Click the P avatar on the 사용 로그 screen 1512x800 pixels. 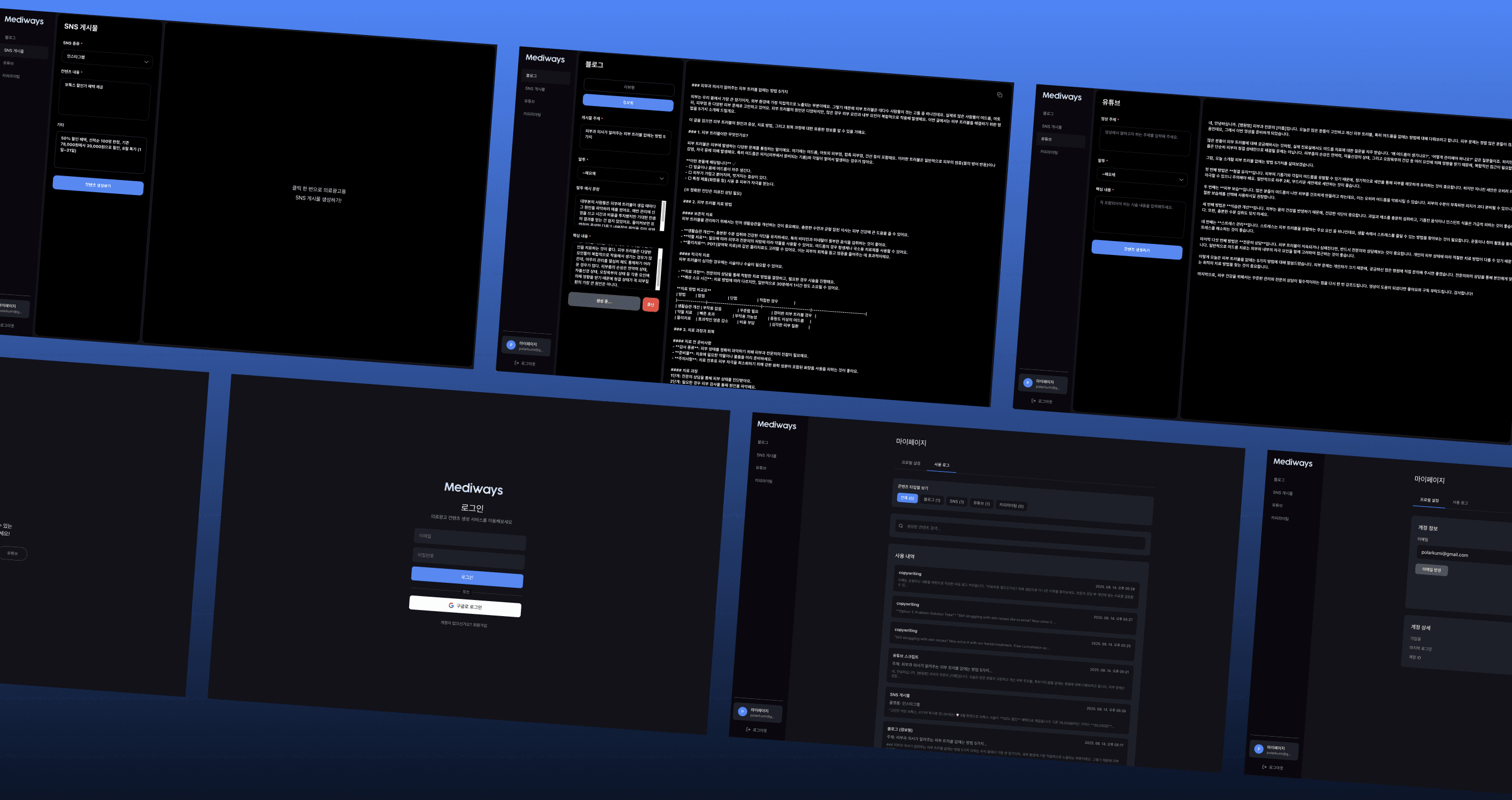[743, 712]
